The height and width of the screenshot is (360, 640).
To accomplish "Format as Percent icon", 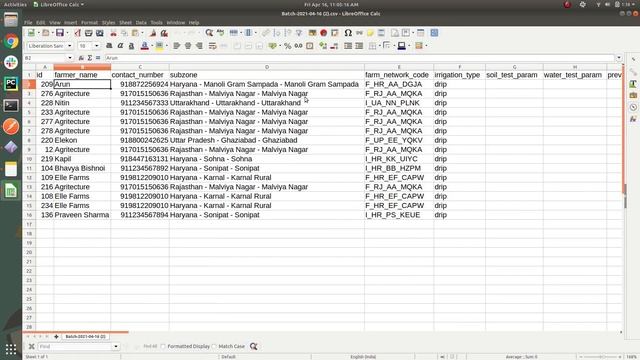I will pos(288,46).
